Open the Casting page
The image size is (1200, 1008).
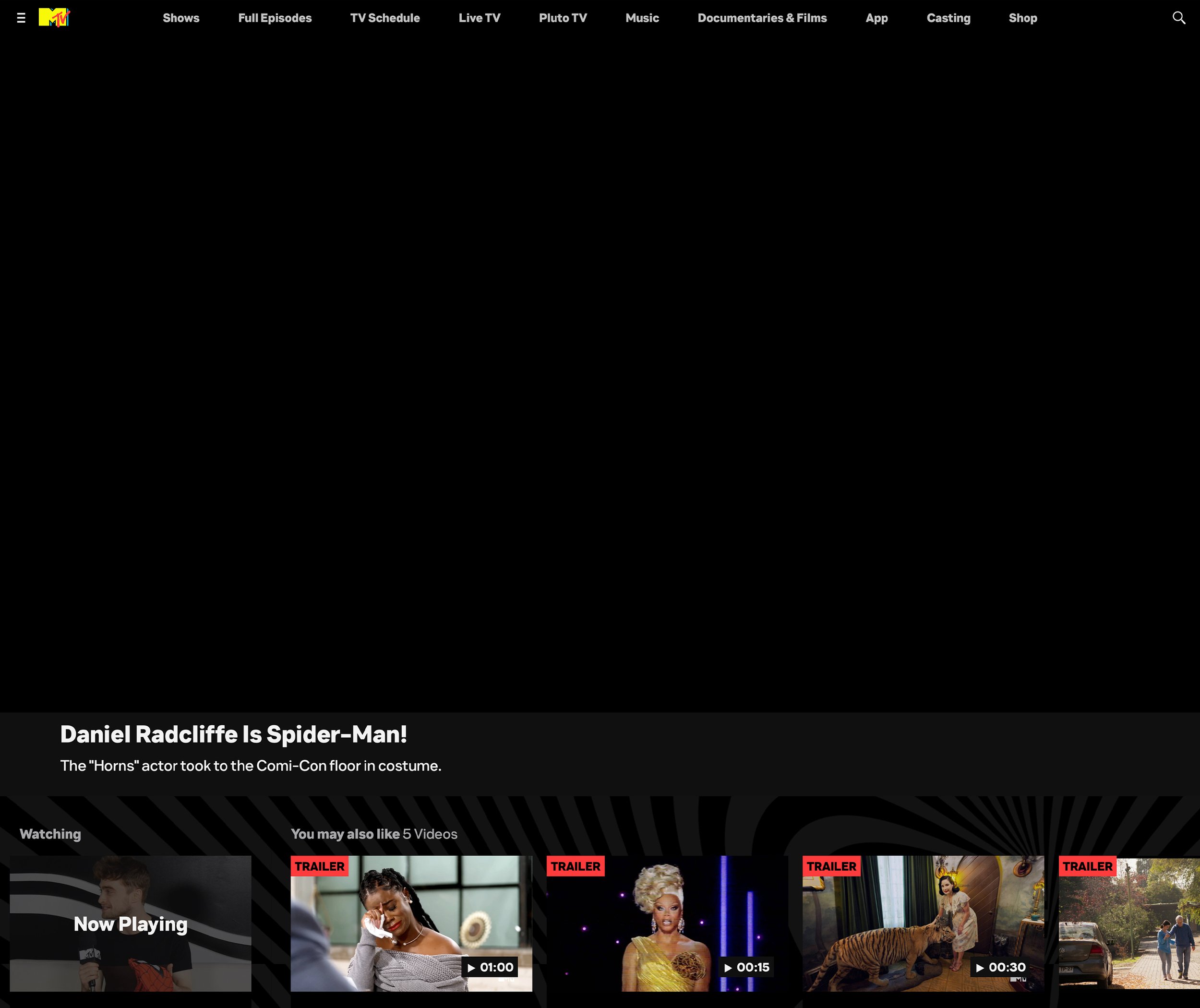click(948, 18)
